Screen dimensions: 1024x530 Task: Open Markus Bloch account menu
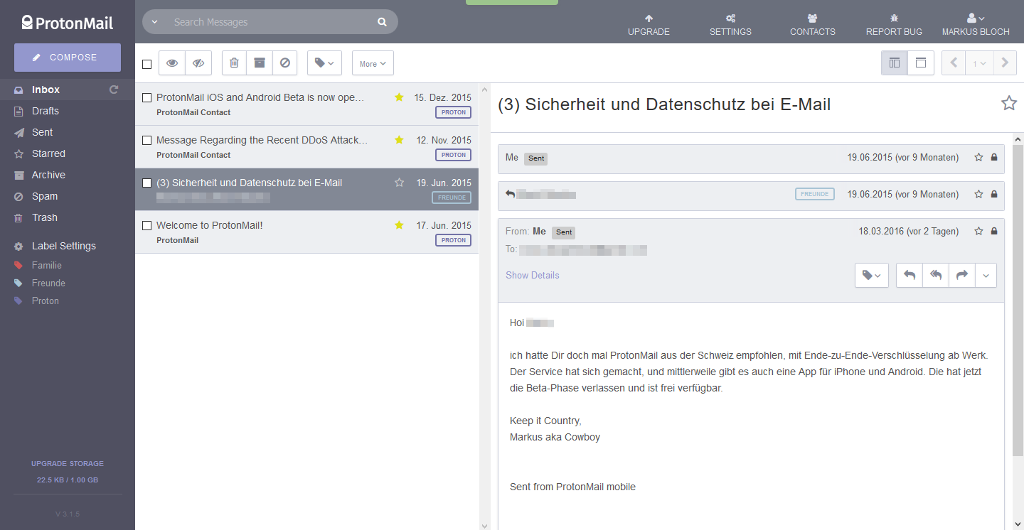(x=976, y=25)
